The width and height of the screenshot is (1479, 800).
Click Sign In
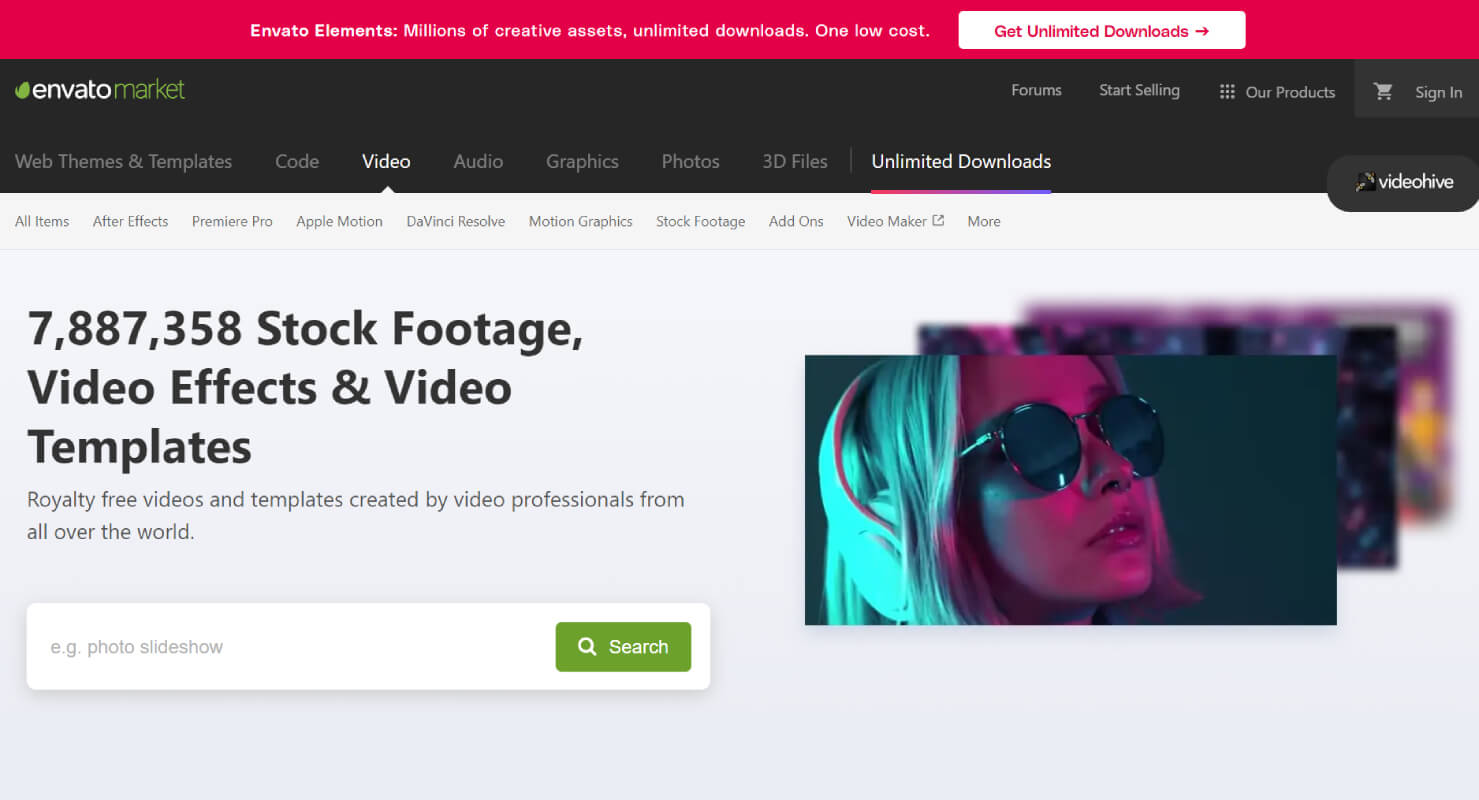[1438, 92]
